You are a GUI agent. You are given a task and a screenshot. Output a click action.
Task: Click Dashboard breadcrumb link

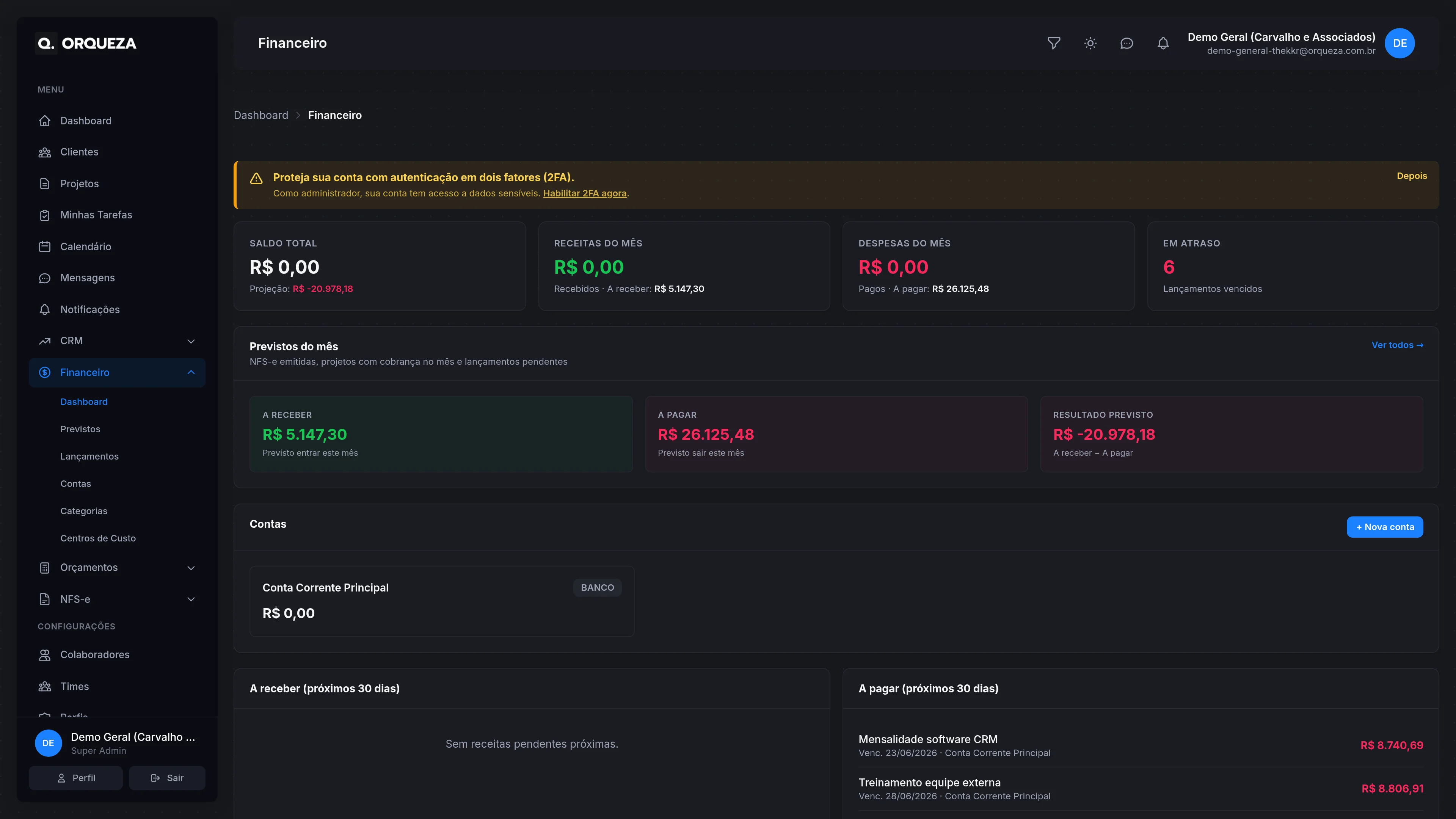coord(260,115)
